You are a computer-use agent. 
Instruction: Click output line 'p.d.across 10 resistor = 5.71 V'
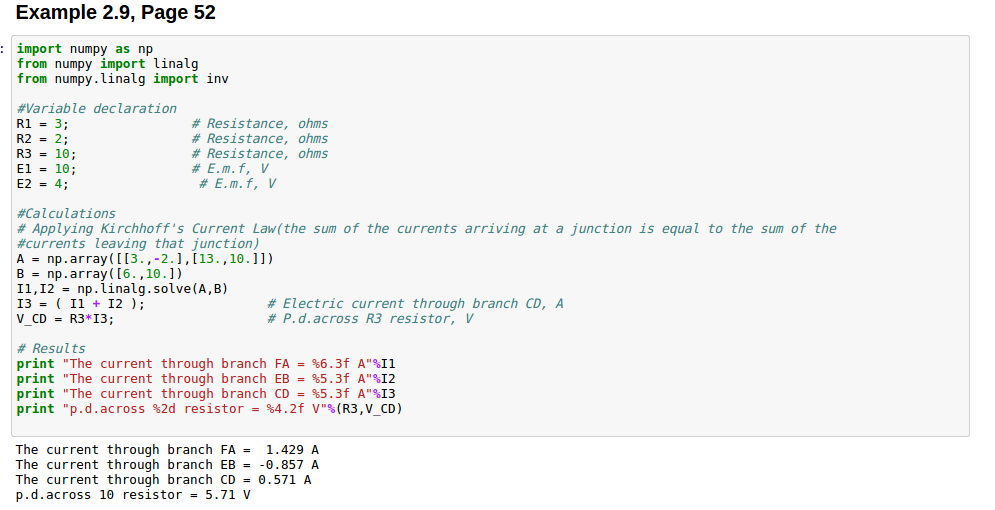[133, 495]
